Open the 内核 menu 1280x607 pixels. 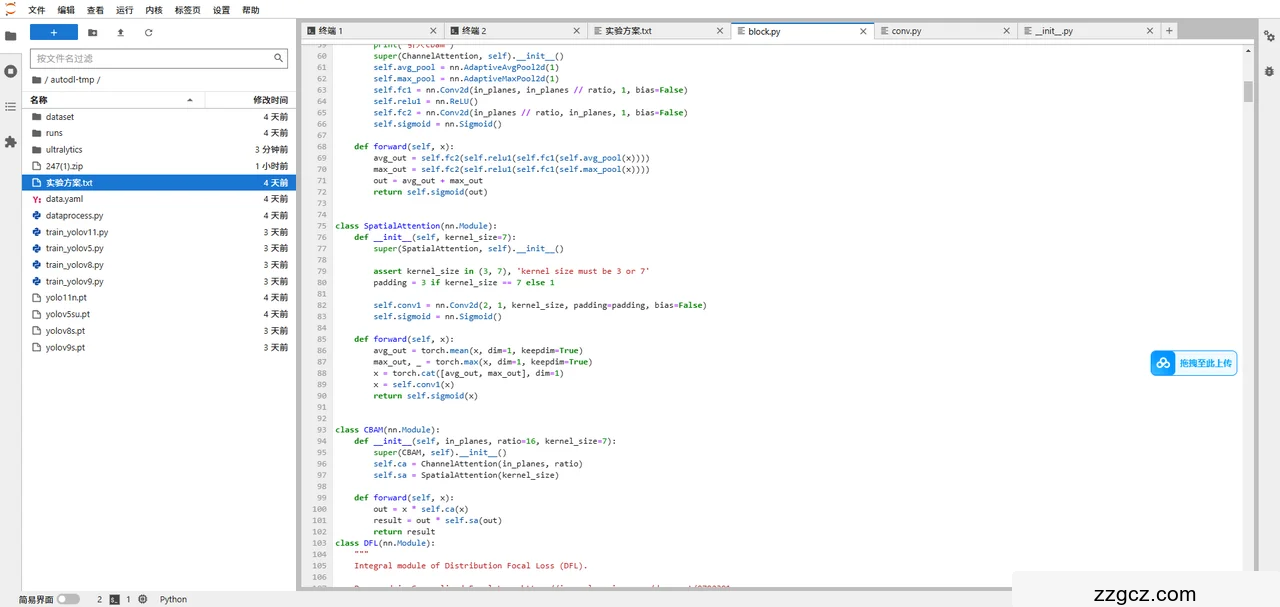point(154,10)
